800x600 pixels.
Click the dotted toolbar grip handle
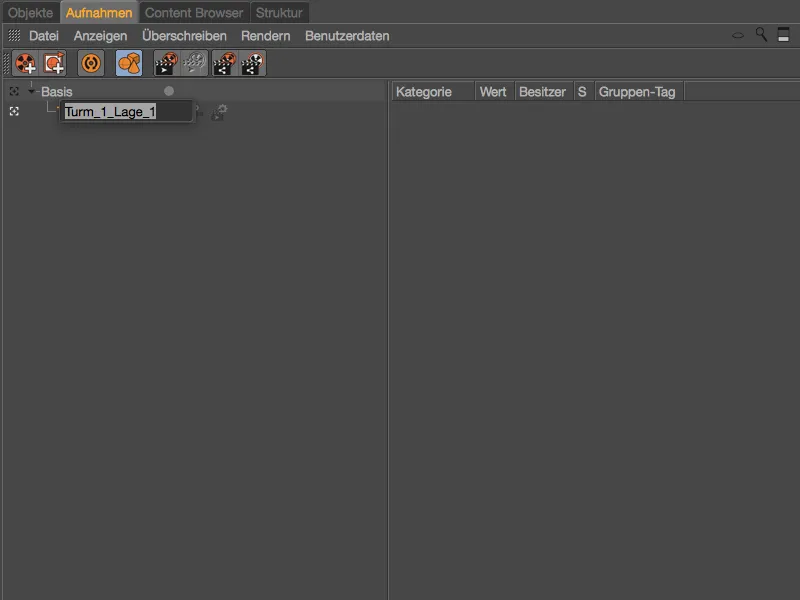click(6, 63)
